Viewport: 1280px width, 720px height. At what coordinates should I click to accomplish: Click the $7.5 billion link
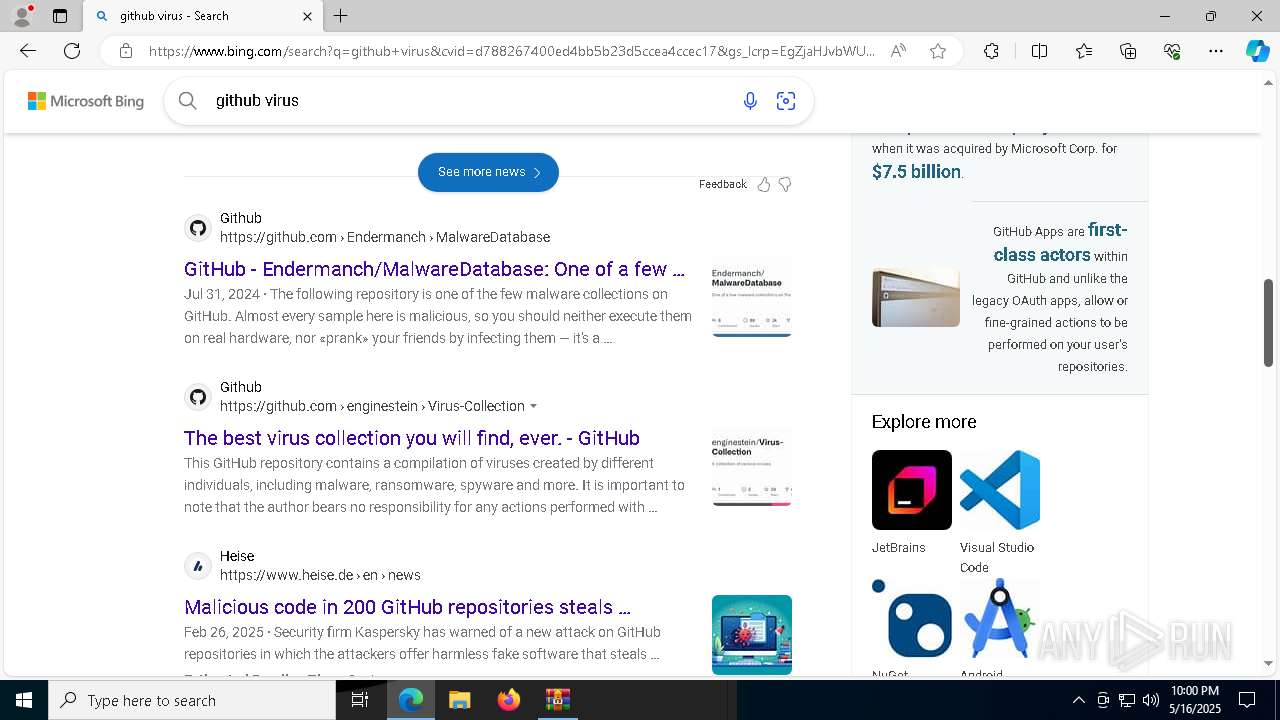pos(916,171)
